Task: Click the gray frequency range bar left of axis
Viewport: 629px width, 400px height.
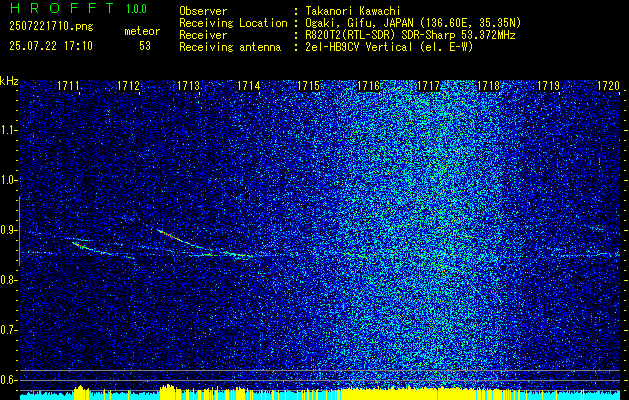Action: pyautogui.click(x=20, y=231)
